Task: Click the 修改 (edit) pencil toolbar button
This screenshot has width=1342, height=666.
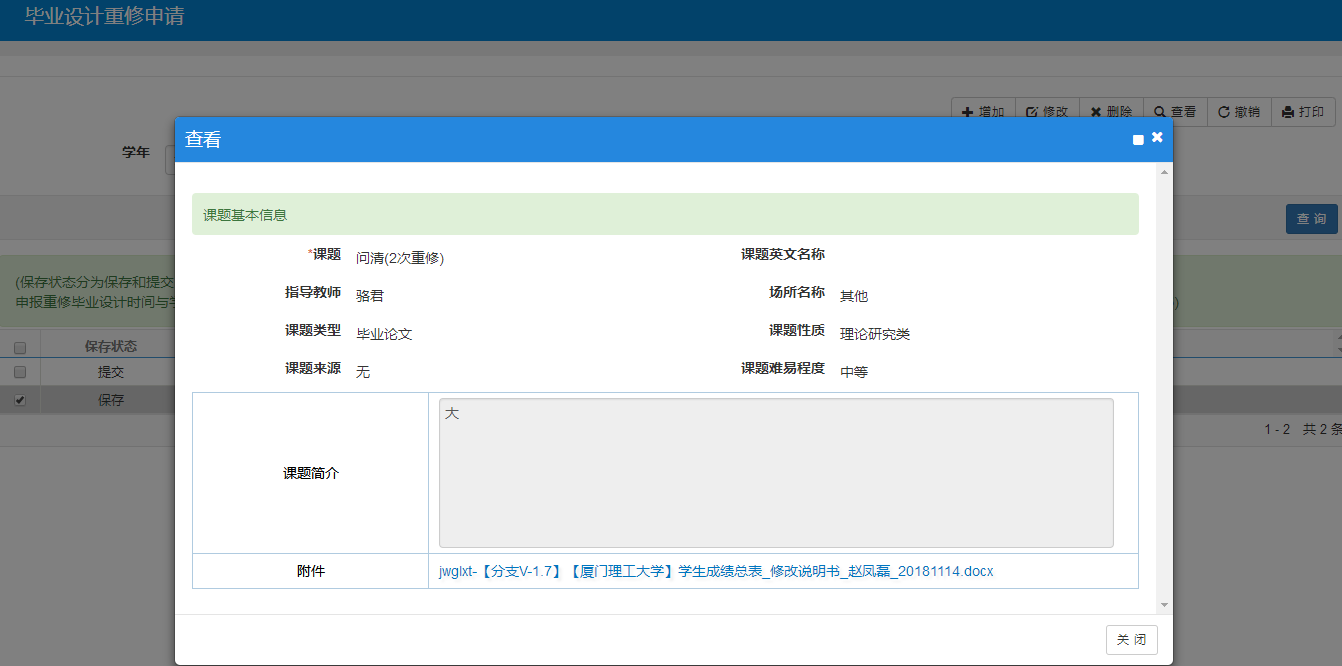Action: click(x=1047, y=112)
